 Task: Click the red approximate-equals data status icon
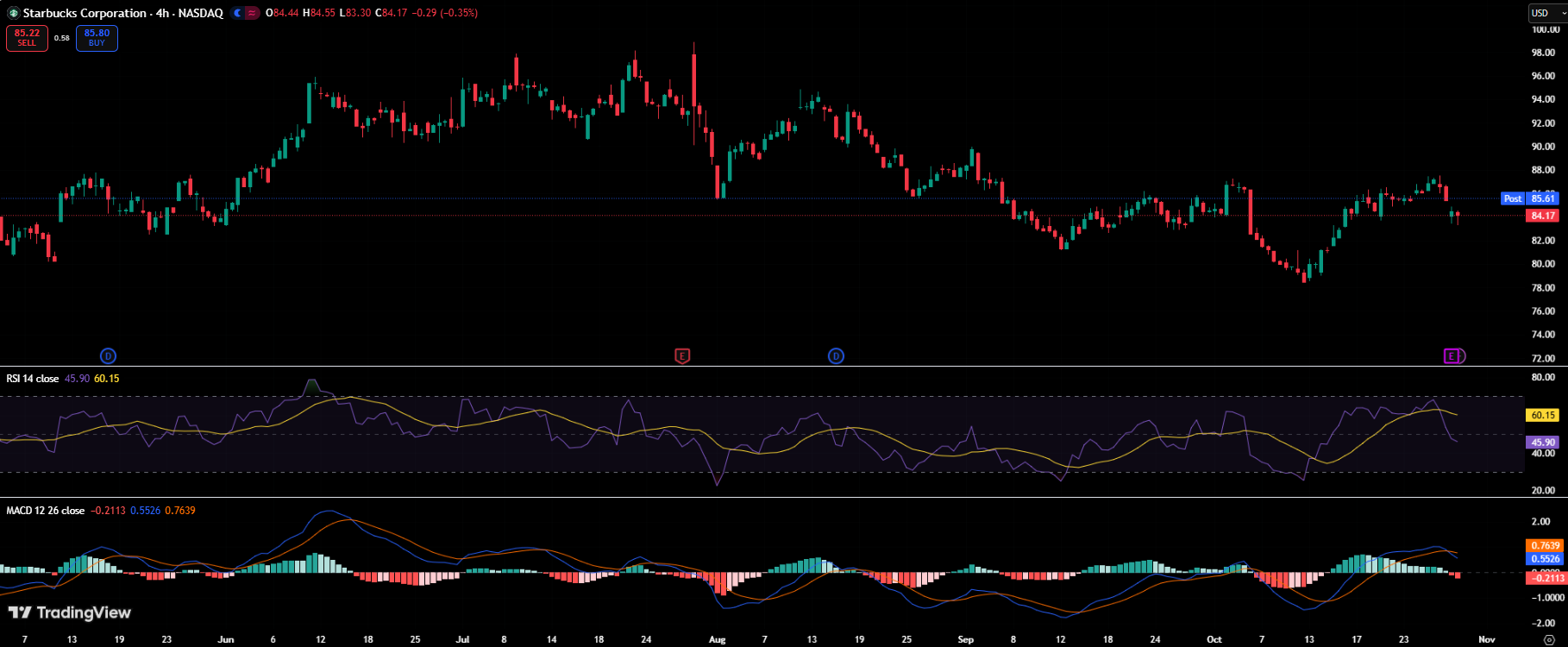coord(252,13)
